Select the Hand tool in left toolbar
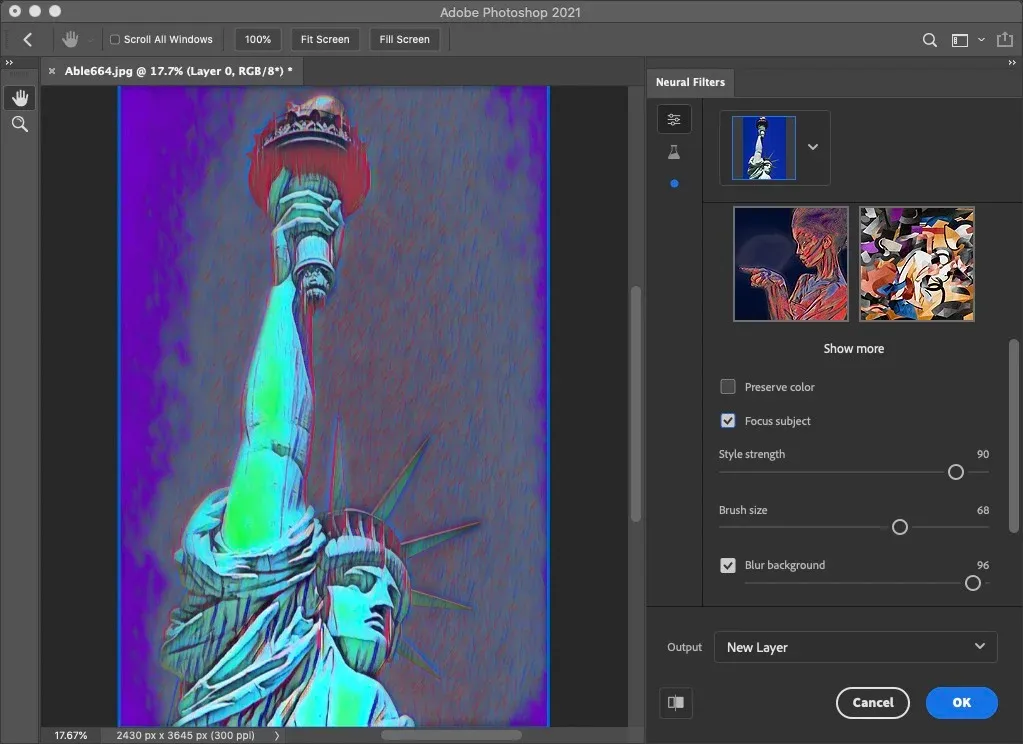Image resolution: width=1023 pixels, height=744 pixels. 20,98
